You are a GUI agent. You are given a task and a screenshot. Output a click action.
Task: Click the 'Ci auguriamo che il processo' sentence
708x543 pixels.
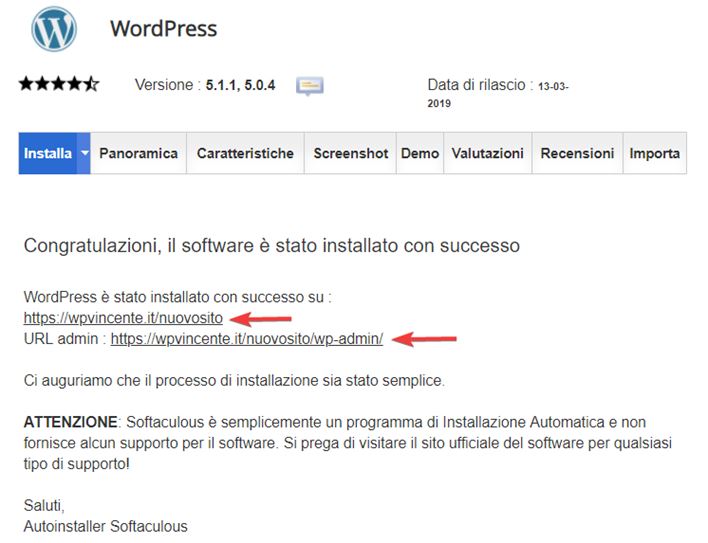[234, 381]
